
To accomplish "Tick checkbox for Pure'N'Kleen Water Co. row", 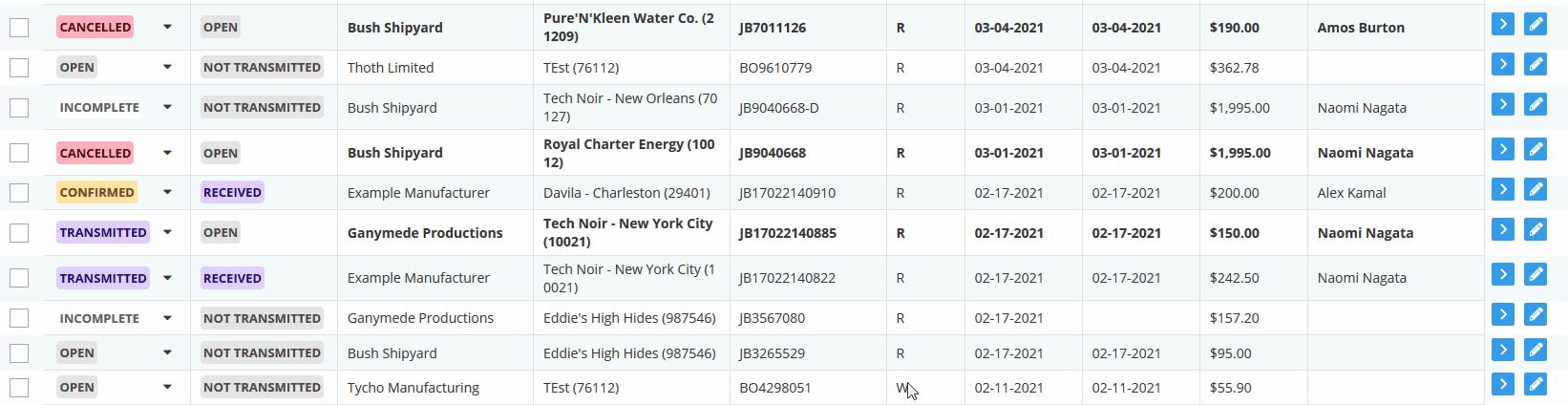I will [x=19, y=28].
